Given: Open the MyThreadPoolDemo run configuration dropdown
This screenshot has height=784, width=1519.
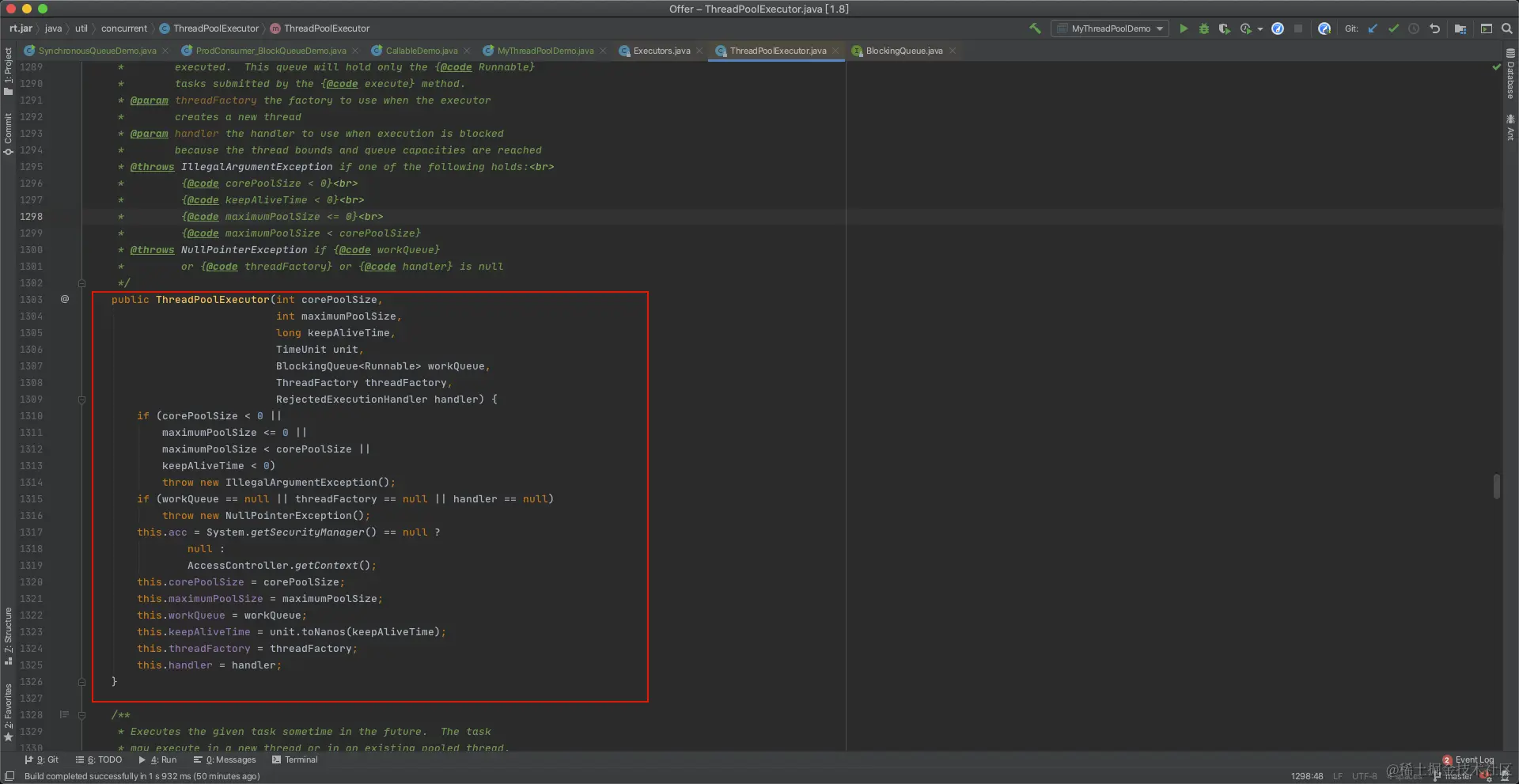Looking at the screenshot, I should coord(1110,28).
